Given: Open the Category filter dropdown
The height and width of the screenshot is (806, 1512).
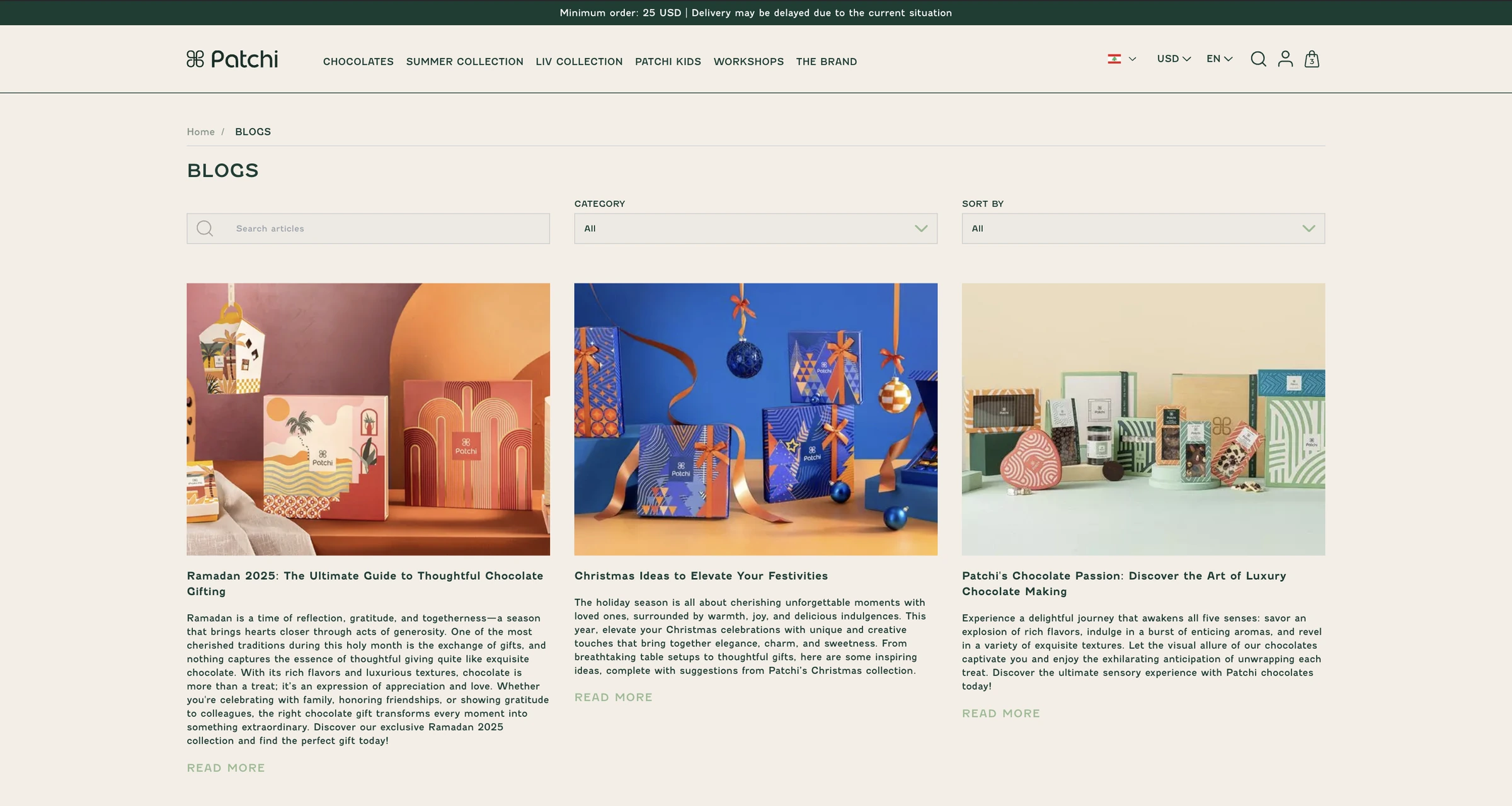Looking at the screenshot, I should (755, 229).
